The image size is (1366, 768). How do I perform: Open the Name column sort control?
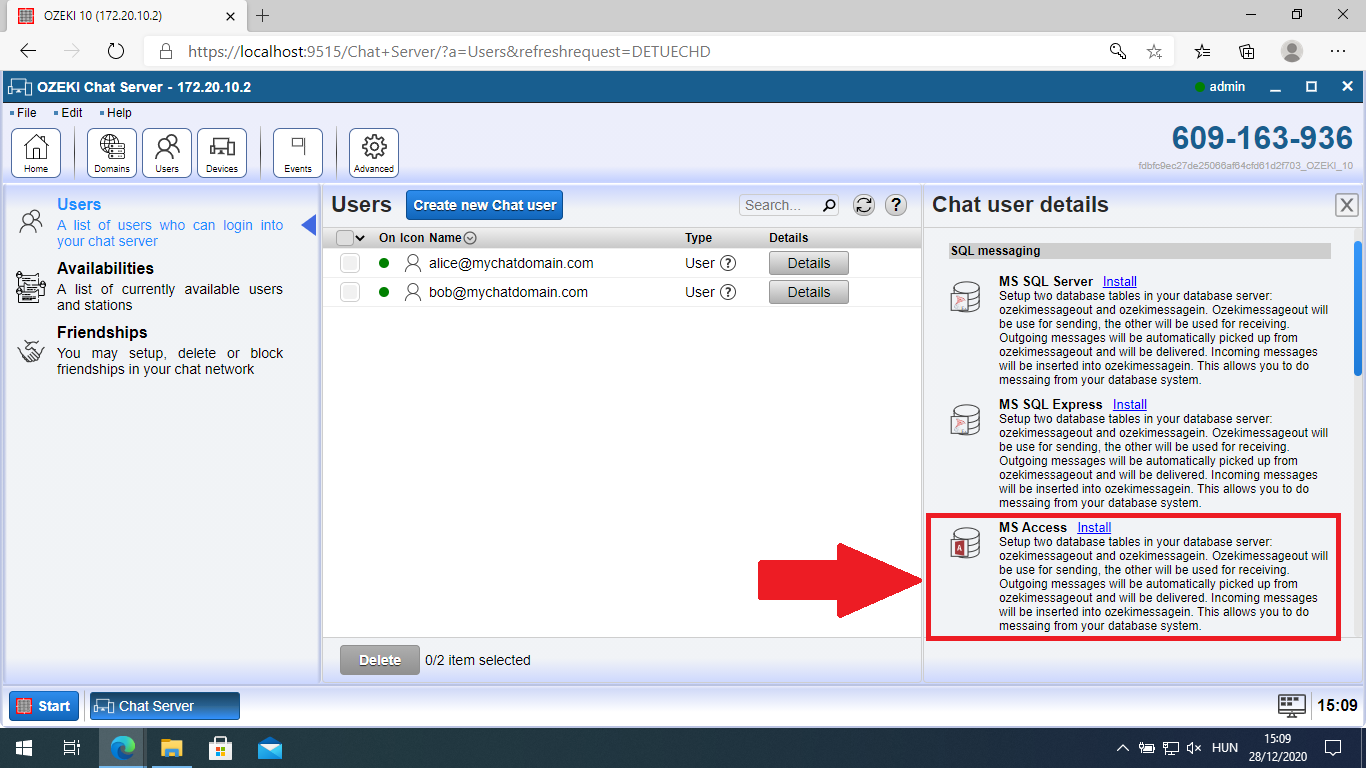[x=470, y=237]
